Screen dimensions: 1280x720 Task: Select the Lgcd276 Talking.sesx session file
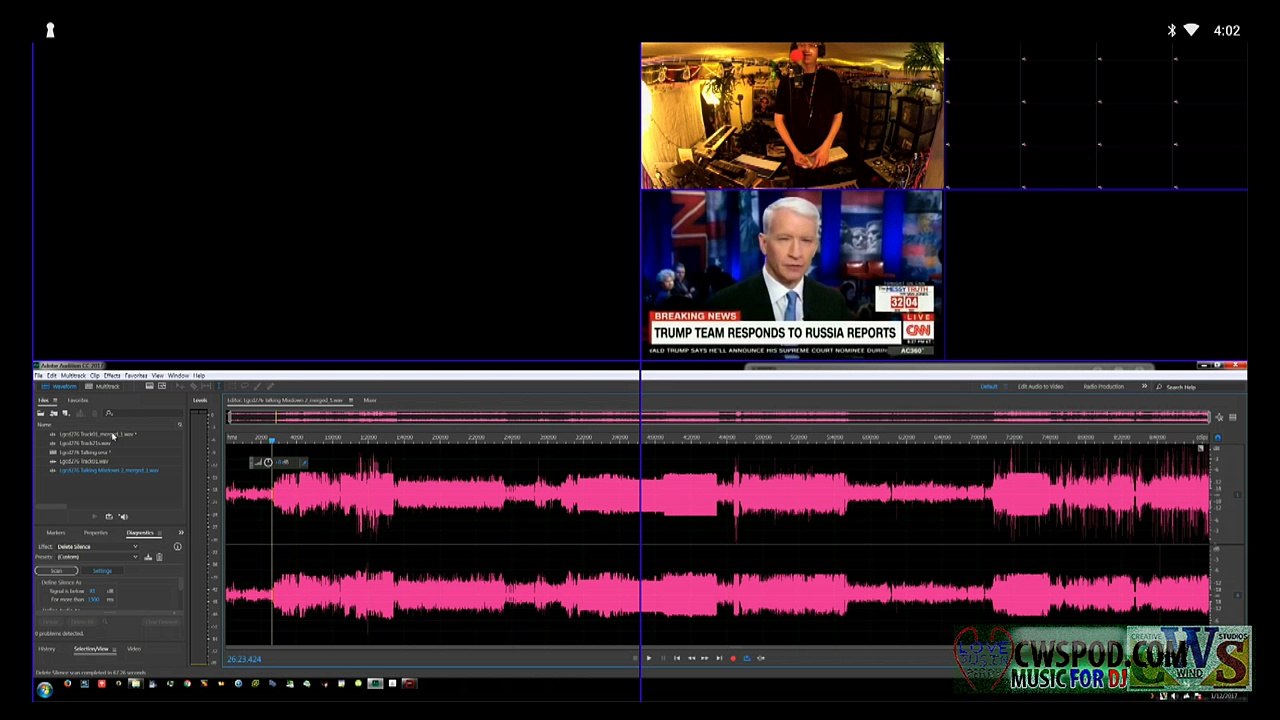point(84,452)
